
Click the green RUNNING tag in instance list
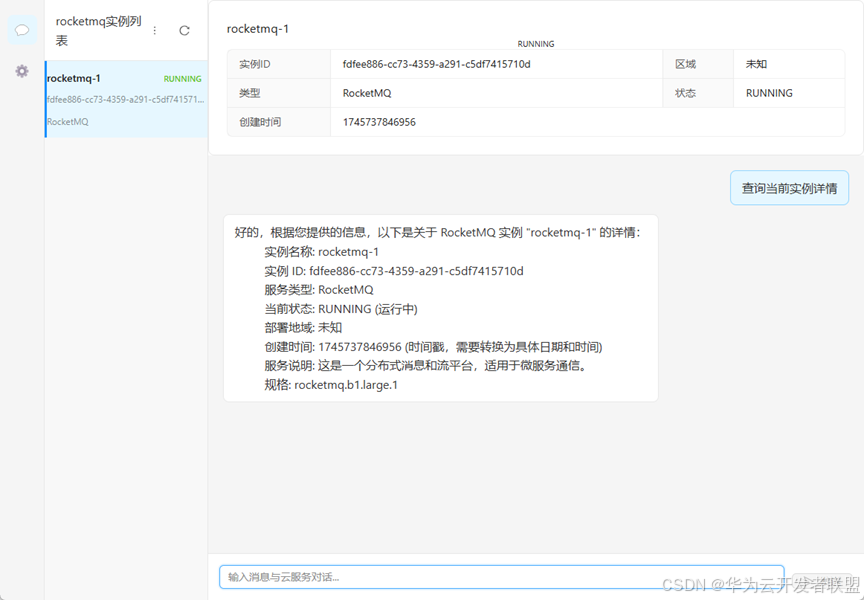[x=182, y=79]
